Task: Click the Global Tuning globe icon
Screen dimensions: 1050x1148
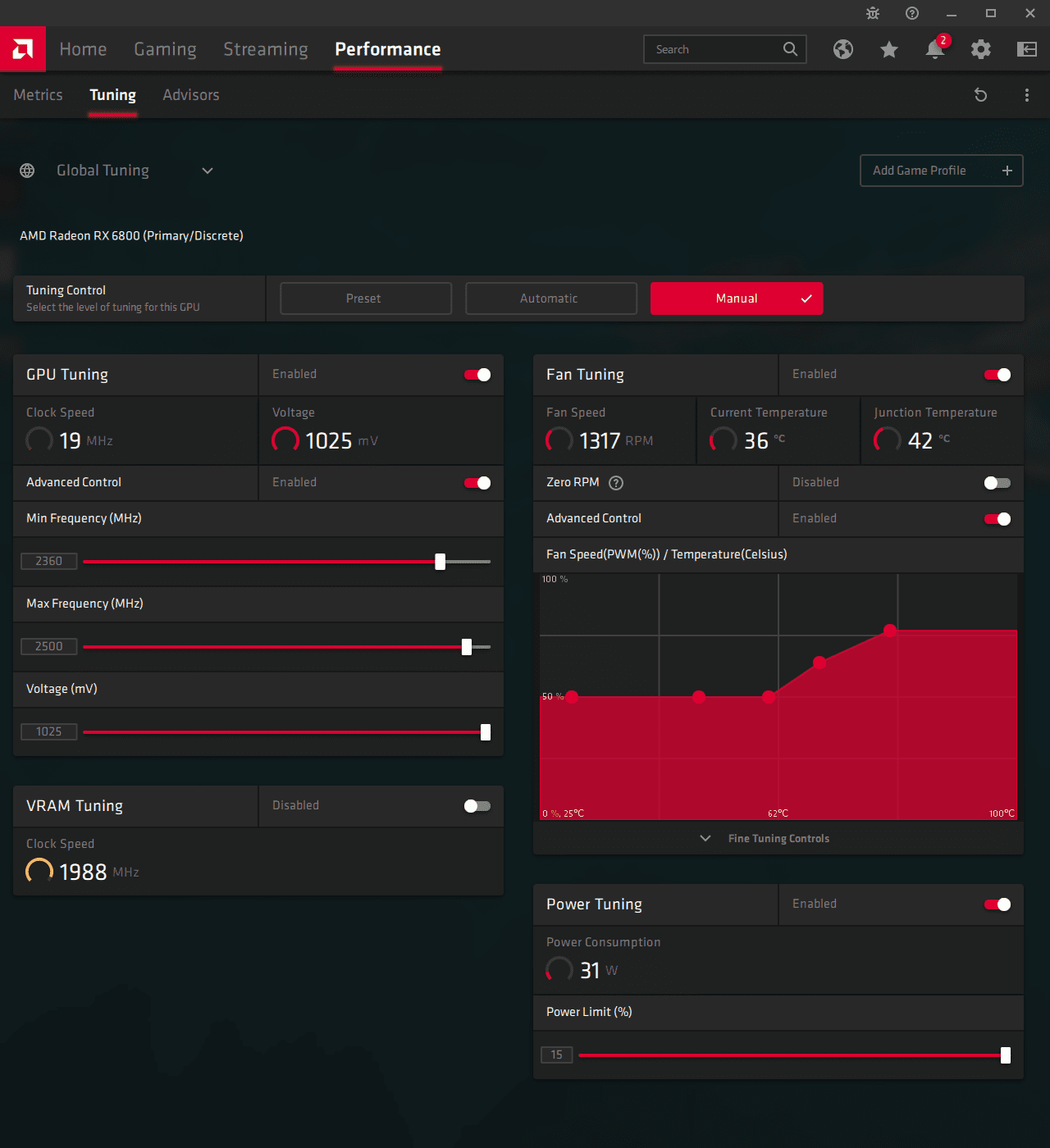Action: tap(27, 171)
